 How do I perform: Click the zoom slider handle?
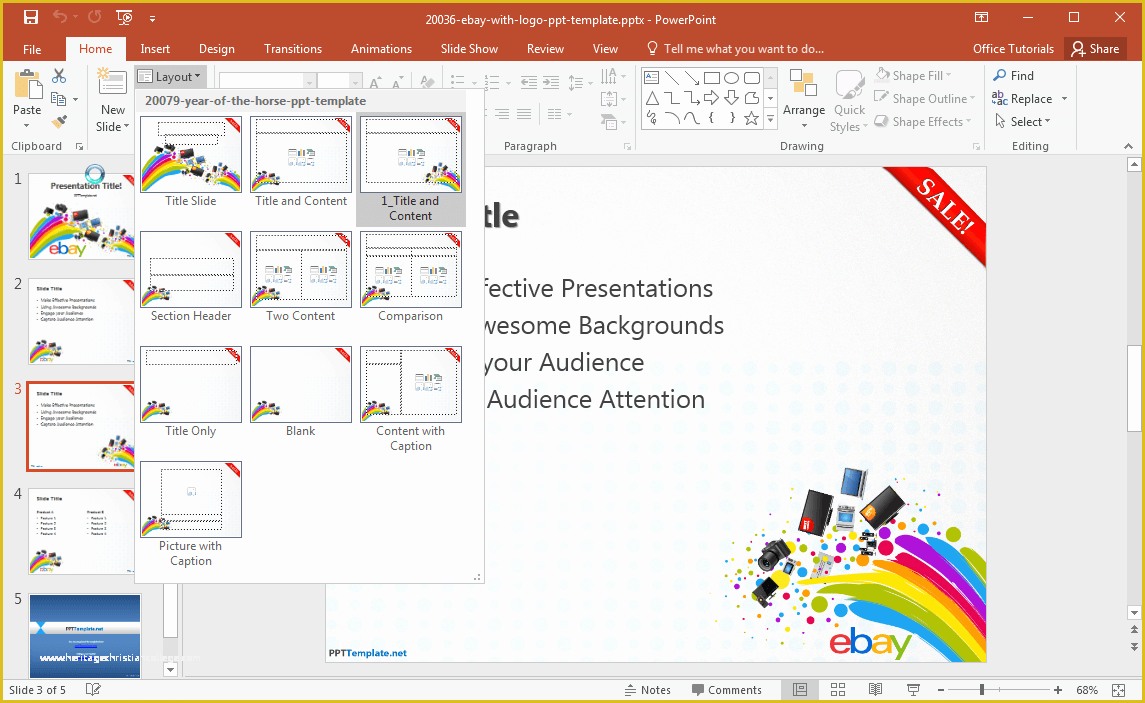click(981, 690)
